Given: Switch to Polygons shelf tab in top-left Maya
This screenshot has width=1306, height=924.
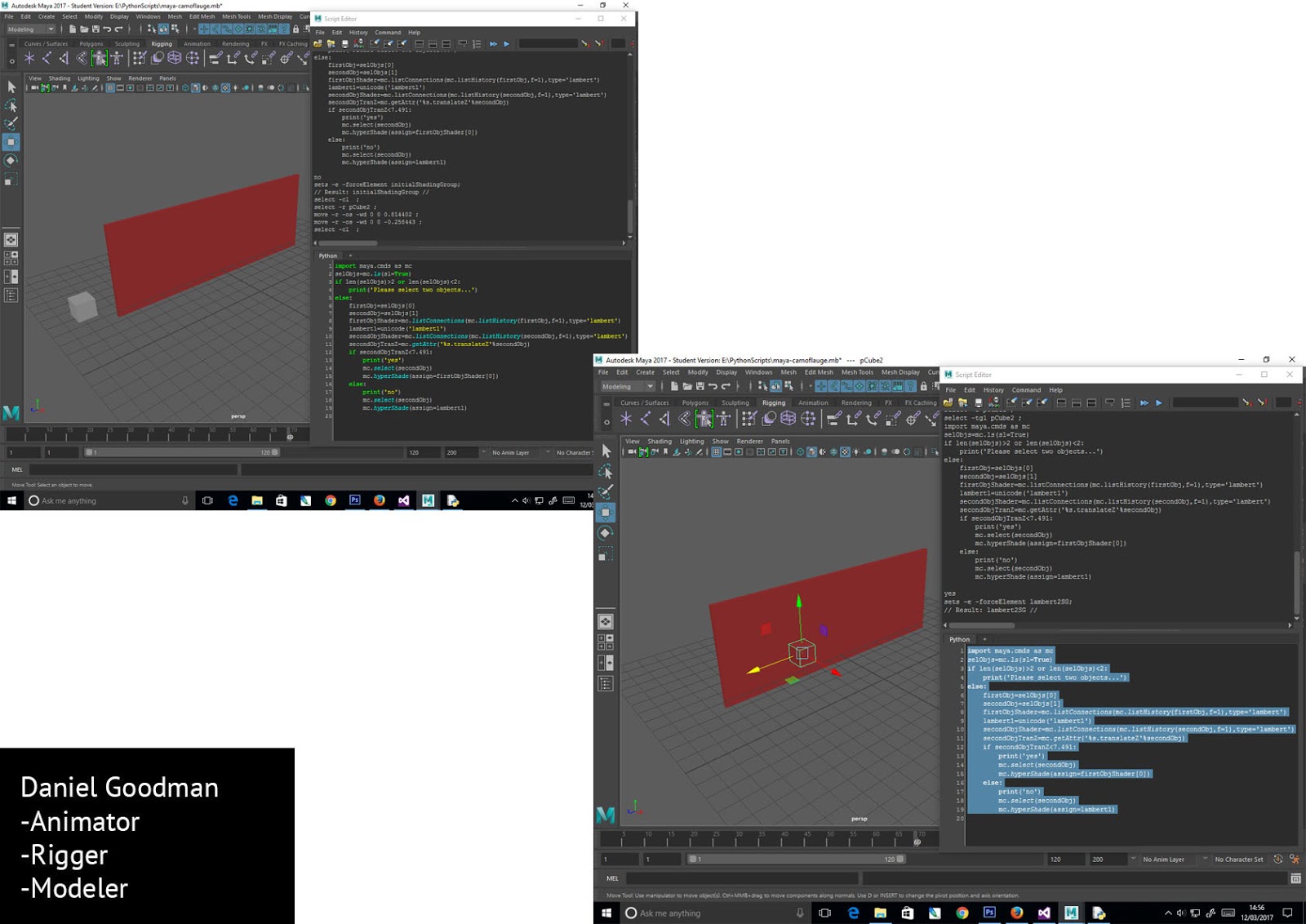Looking at the screenshot, I should 91,44.
